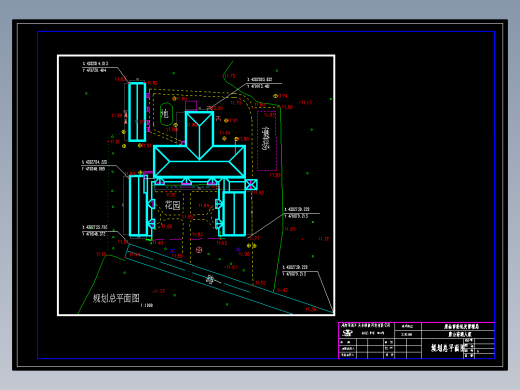This screenshot has height=390, width=520.
Task: Select the red elevation value 11.56 at the green boundary corner
Action: (x=101, y=254)
